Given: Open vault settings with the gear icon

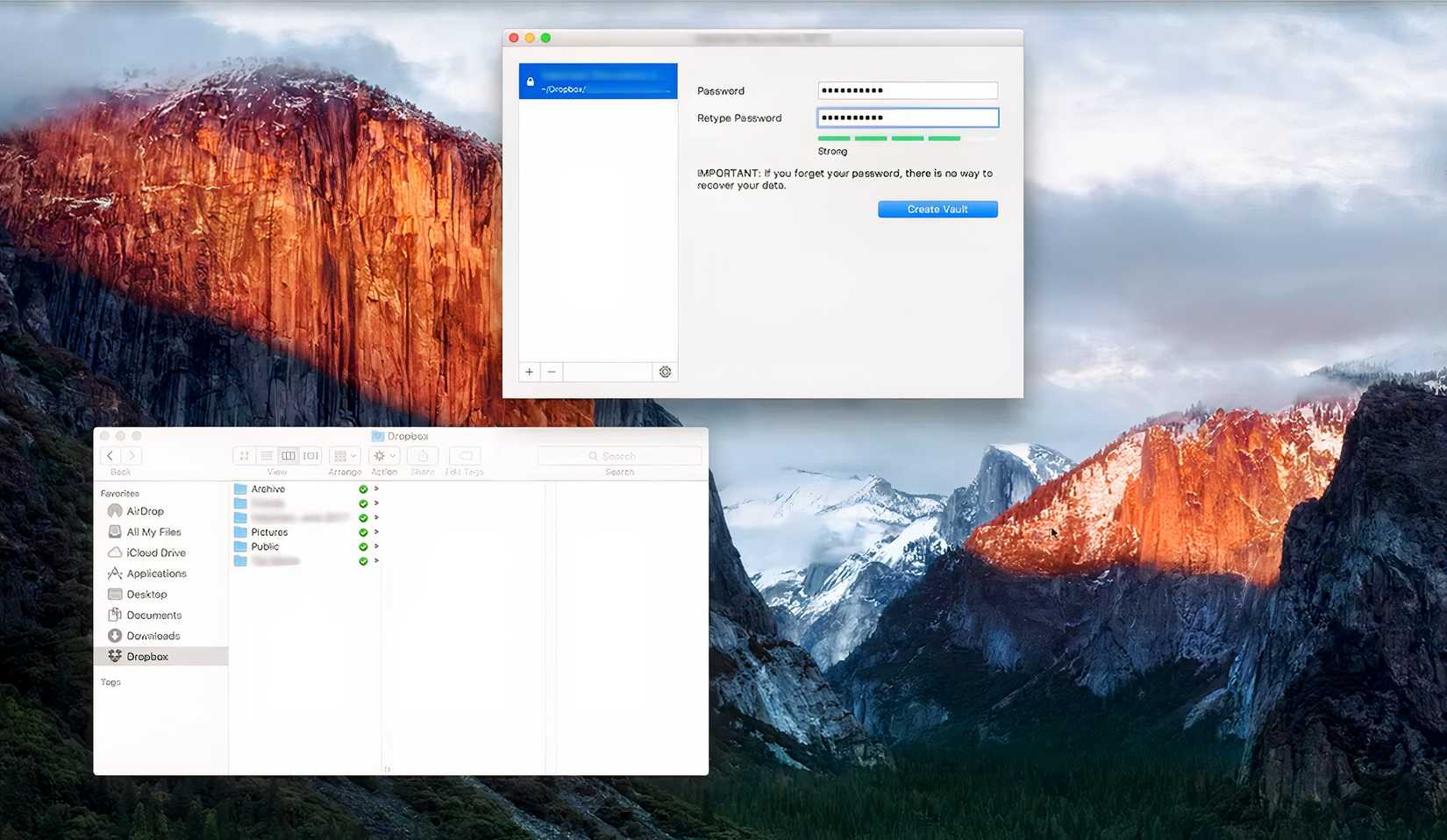Looking at the screenshot, I should (665, 372).
